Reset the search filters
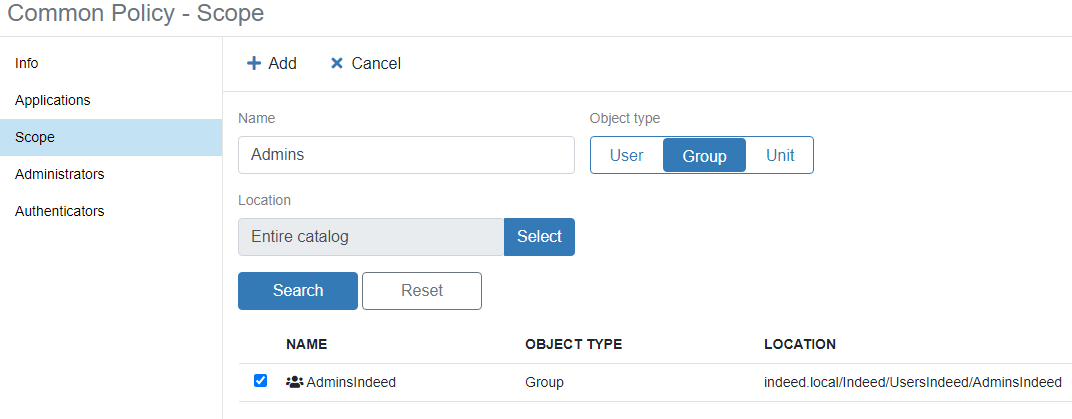 click(422, 291)
